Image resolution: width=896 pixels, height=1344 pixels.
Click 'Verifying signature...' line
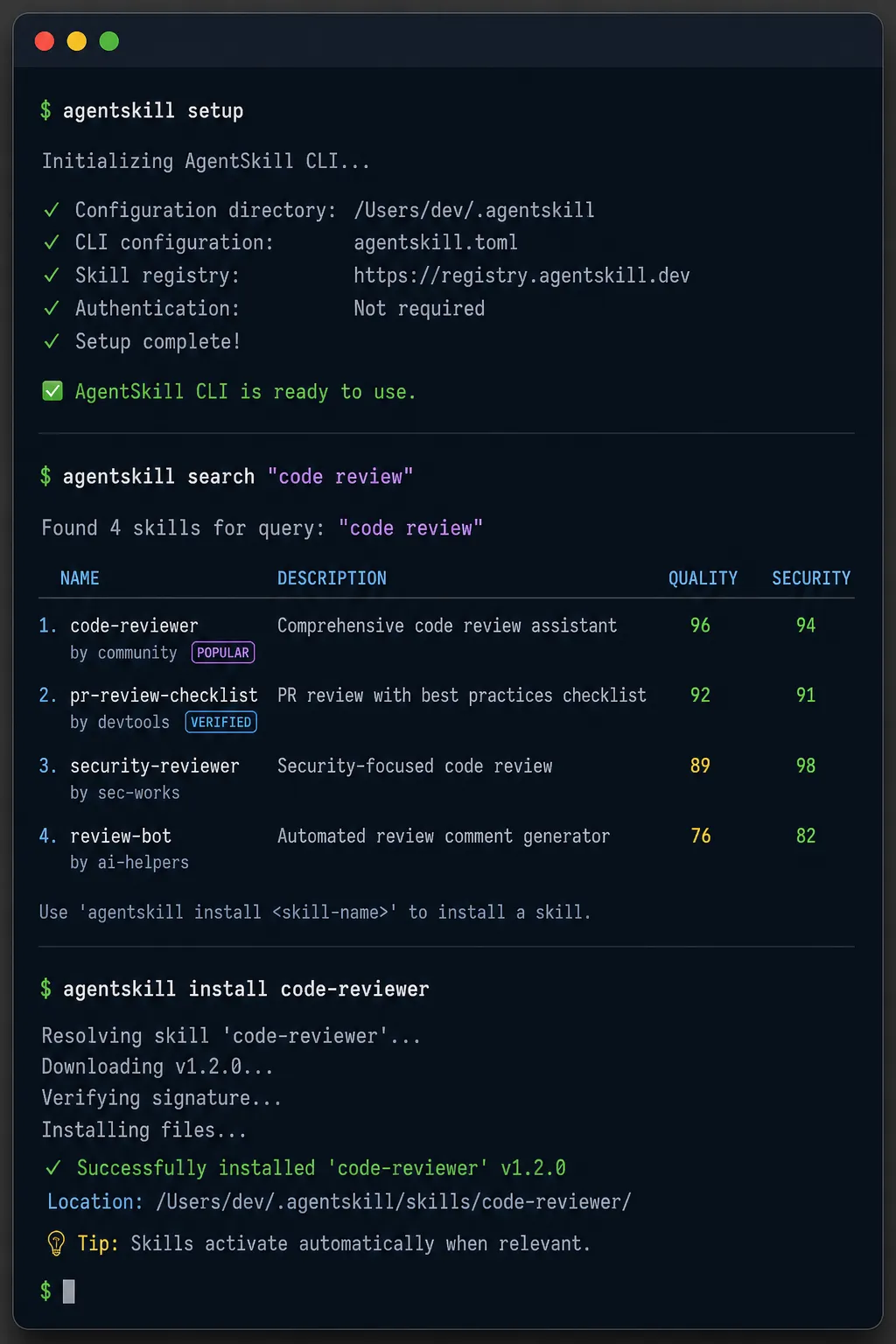162,1098
